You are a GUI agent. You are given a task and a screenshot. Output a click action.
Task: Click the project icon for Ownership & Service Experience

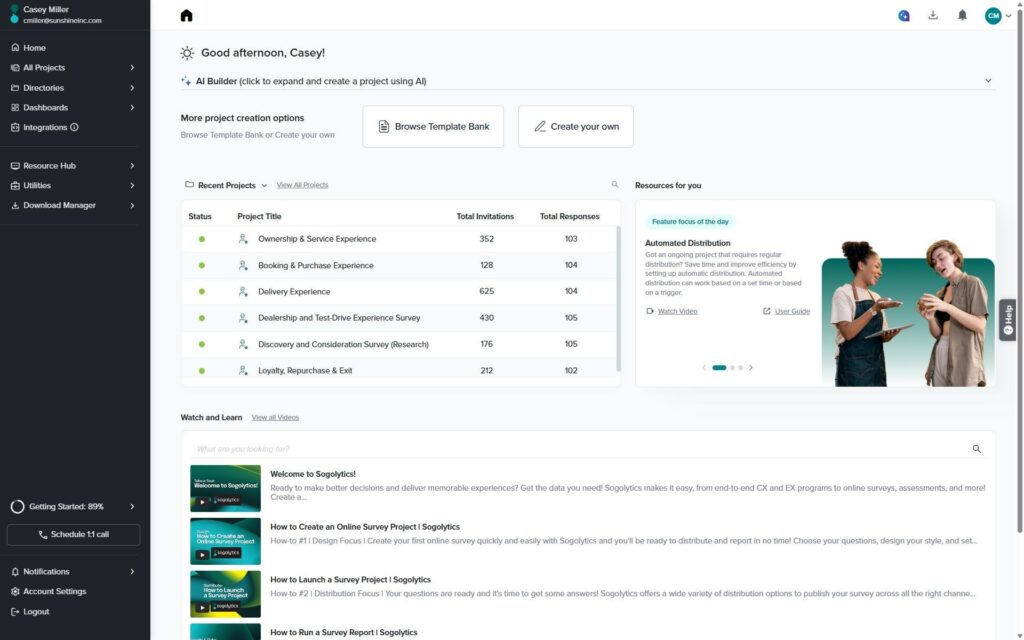coord(243,239)
